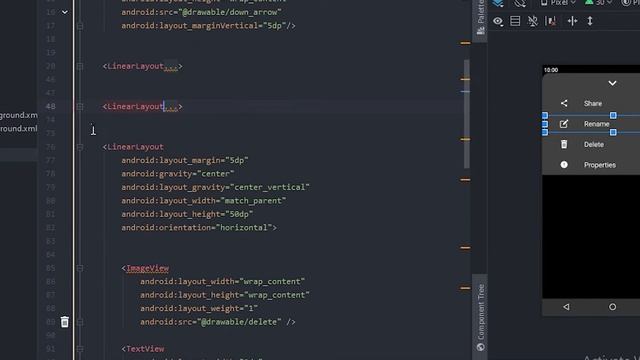The width and height of the screenshot is (640, 360).
Task: Select the Delete trash icon in preview
Action: 564,144
